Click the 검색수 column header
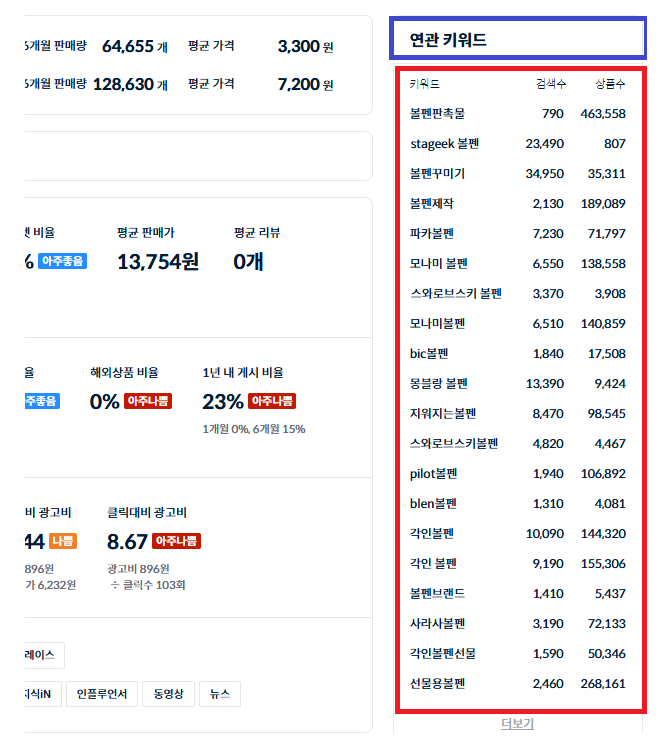The width and height of the screenshot is (660, 740). [550, 84]
